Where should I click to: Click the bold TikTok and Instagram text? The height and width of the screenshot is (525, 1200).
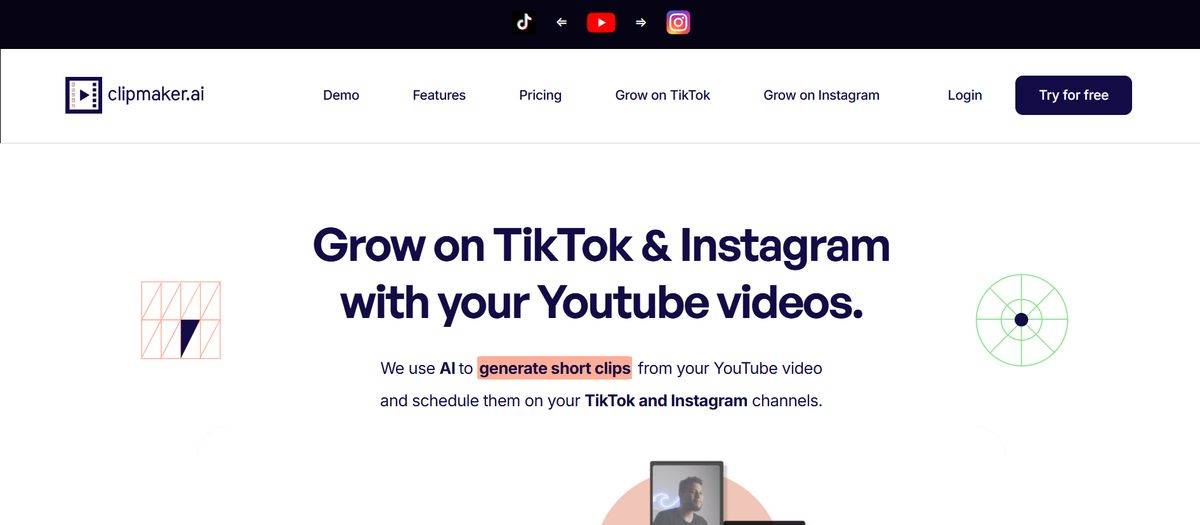click(x=666, y=401)
